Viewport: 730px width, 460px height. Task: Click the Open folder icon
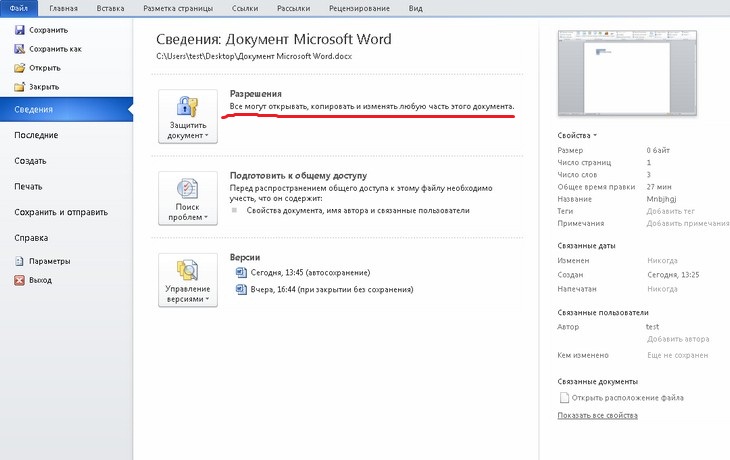20,68
